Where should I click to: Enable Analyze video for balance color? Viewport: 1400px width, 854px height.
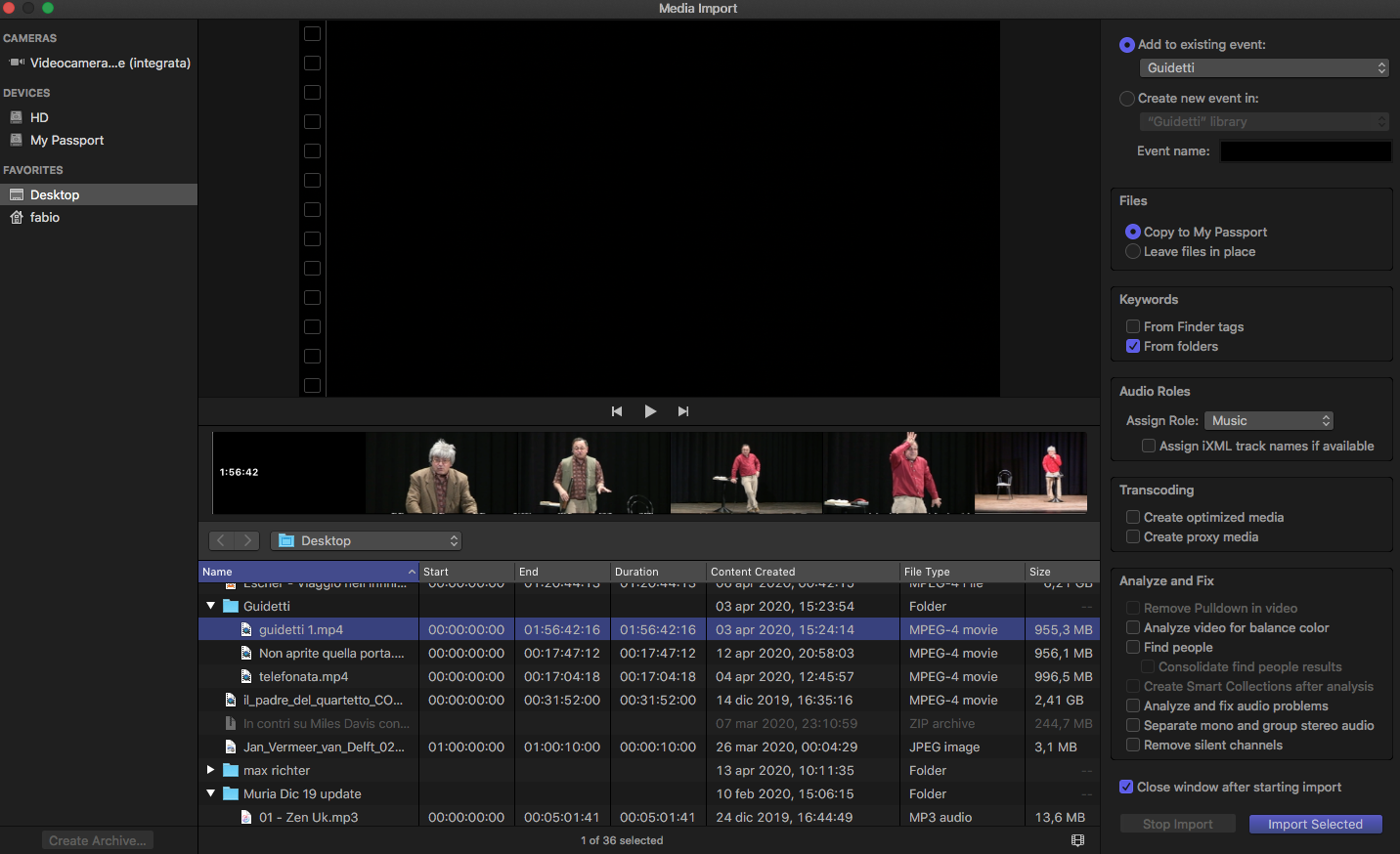tap(1133, 627)
